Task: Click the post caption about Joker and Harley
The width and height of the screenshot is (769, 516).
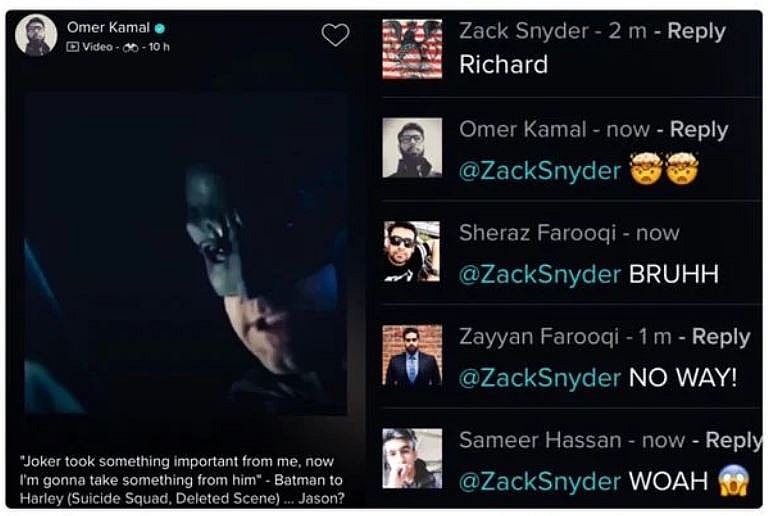Action: click(x=182, y=478)
